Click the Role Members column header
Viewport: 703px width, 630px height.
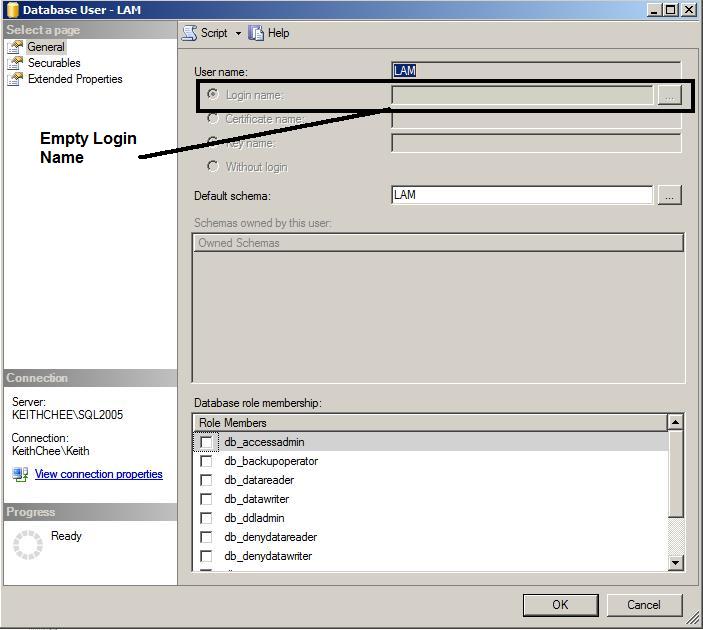pyautogui.click(x=430, y=422)
